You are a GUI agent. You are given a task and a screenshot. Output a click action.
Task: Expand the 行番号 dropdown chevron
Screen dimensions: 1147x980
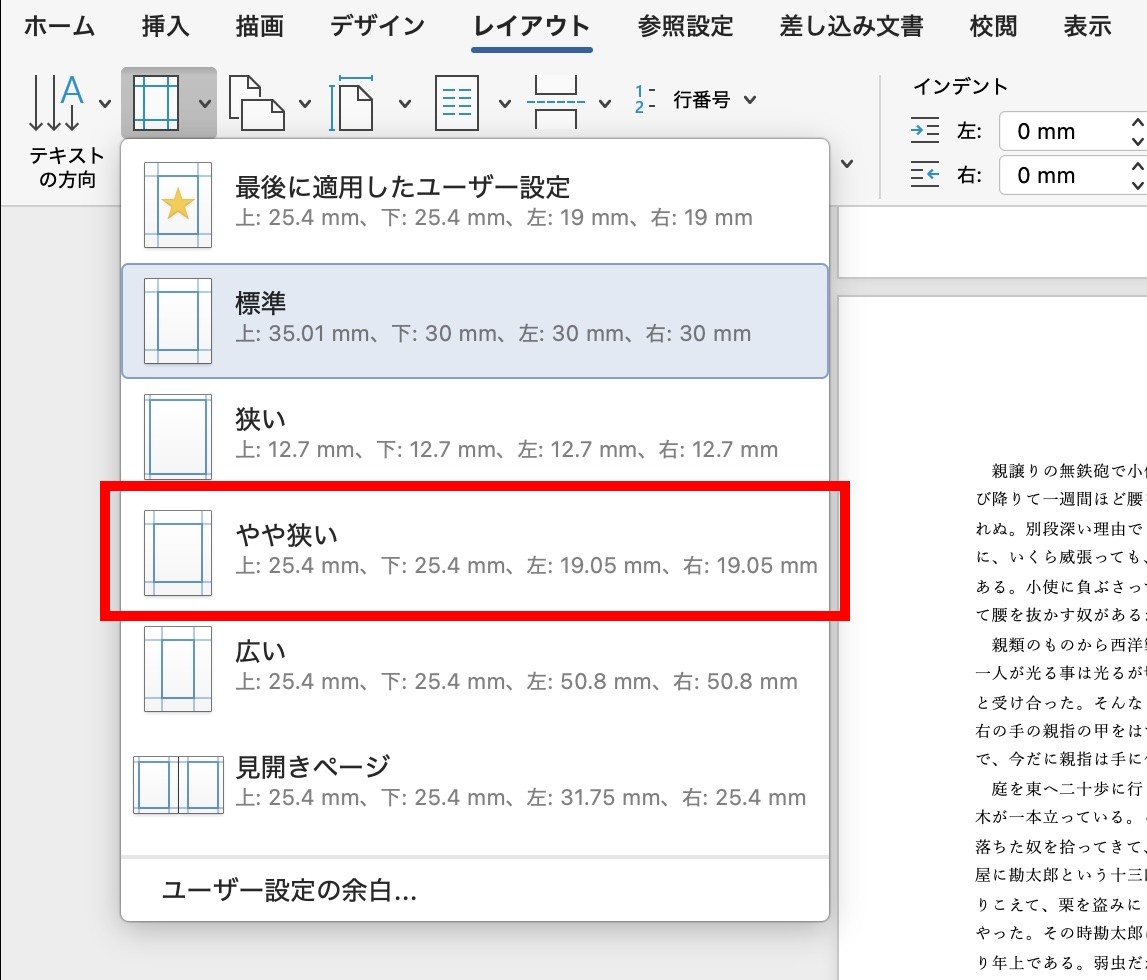pos(750,99)
